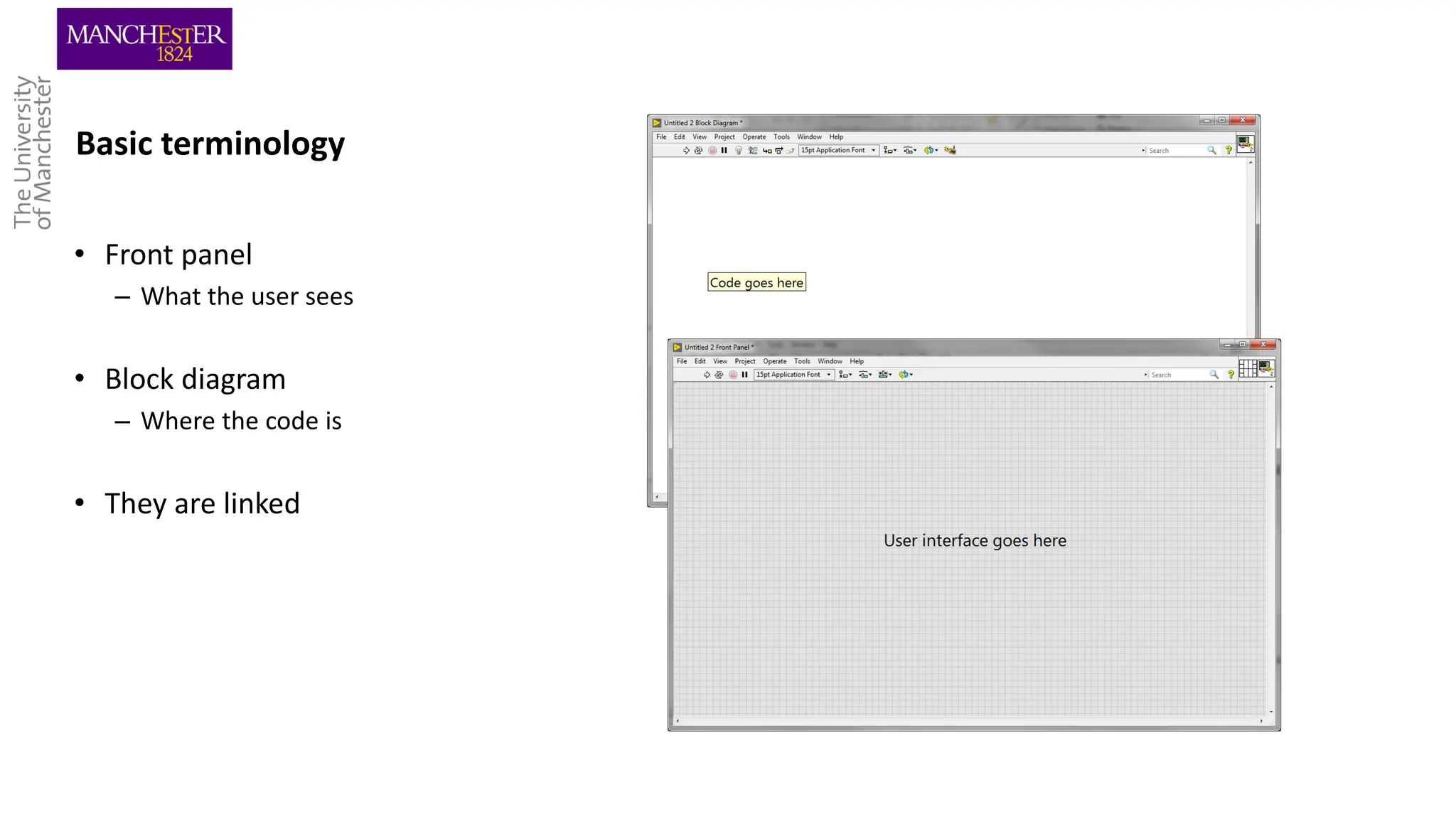Screen dimensions: 1456x819
Task: Open Resize Objects dropdown in Front Panel
Action: click(885, 375)
